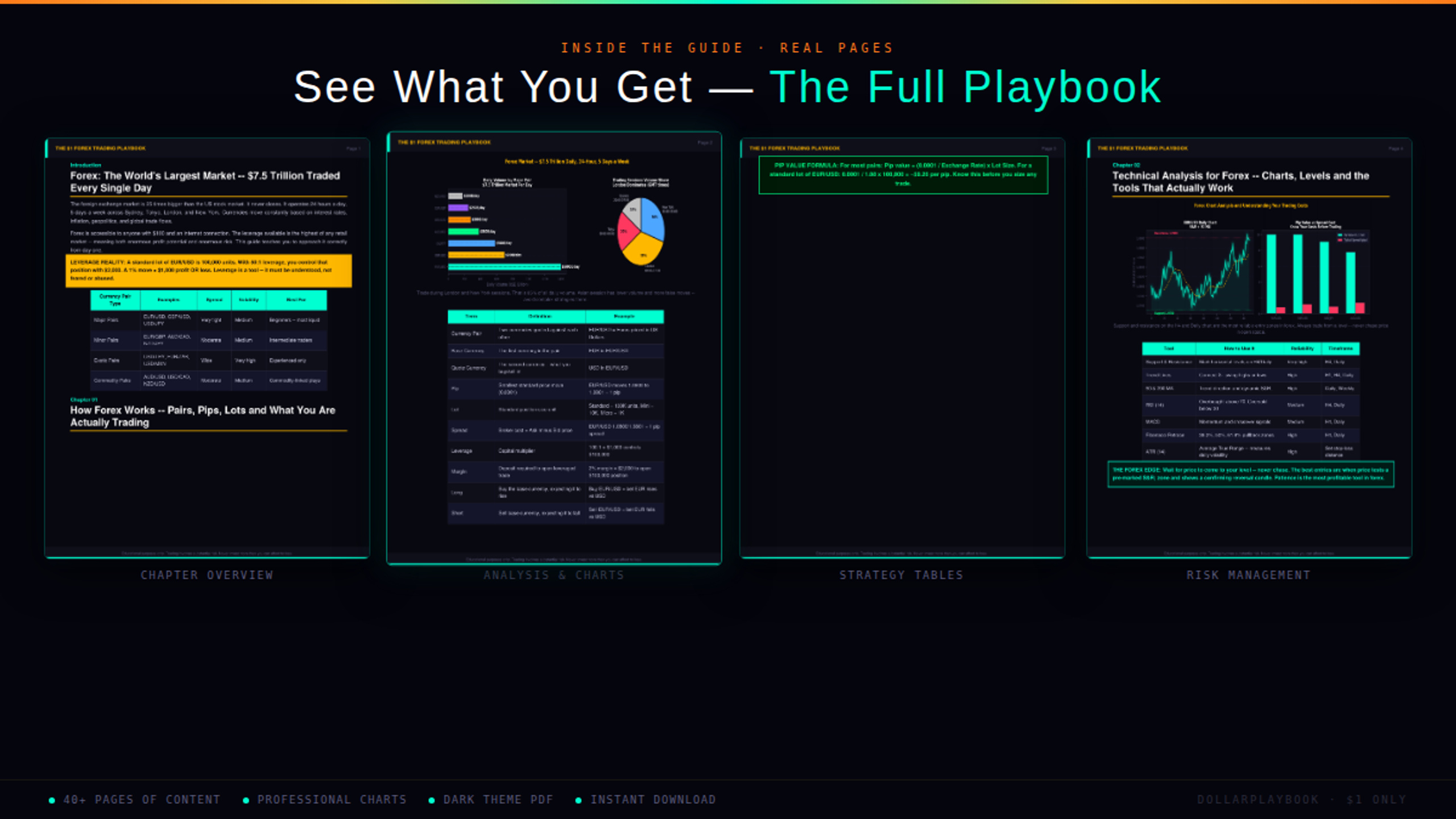The image size is (1456, 819).
Task: Click the pie chart in Analysis page
Action: coord(641,231)
